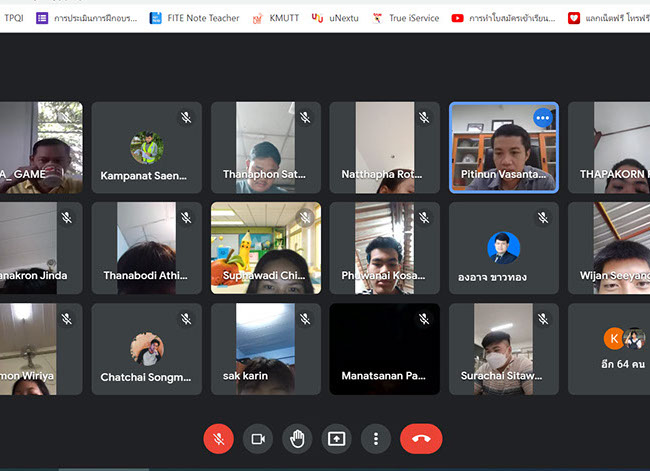
Task: Click muted mic icon on Surachai Sitaw tile
Action: point(543,319)
